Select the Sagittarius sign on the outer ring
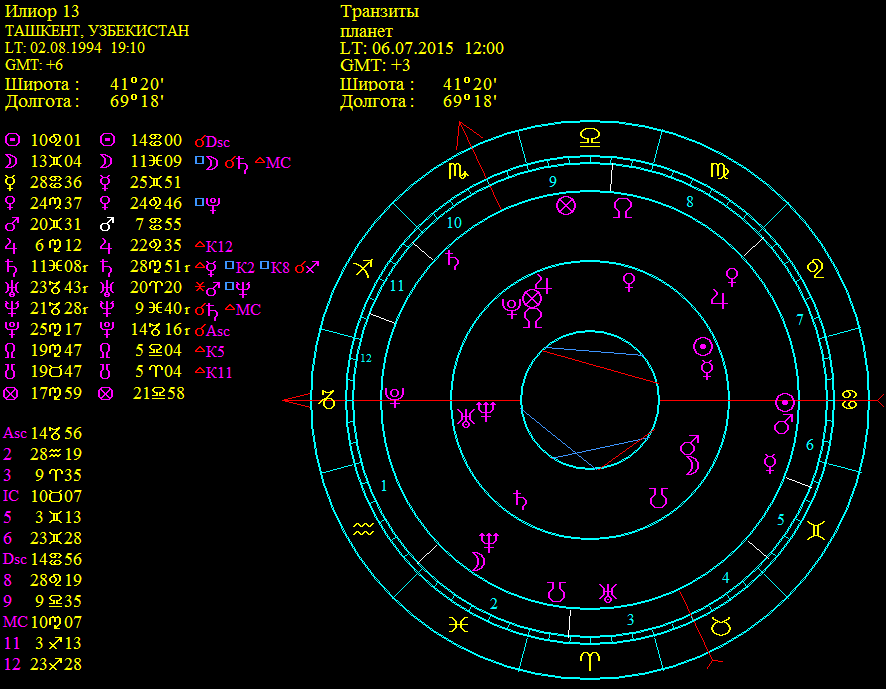The width and height of the screenshot is (886, 689). pyautogui.click(x=364, y=268)
